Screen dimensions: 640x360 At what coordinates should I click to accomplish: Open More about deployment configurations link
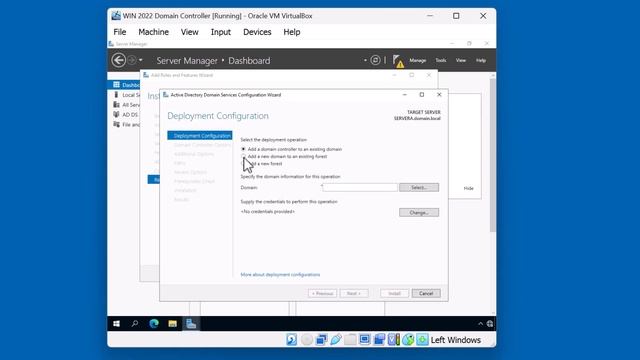click(280, 275)
